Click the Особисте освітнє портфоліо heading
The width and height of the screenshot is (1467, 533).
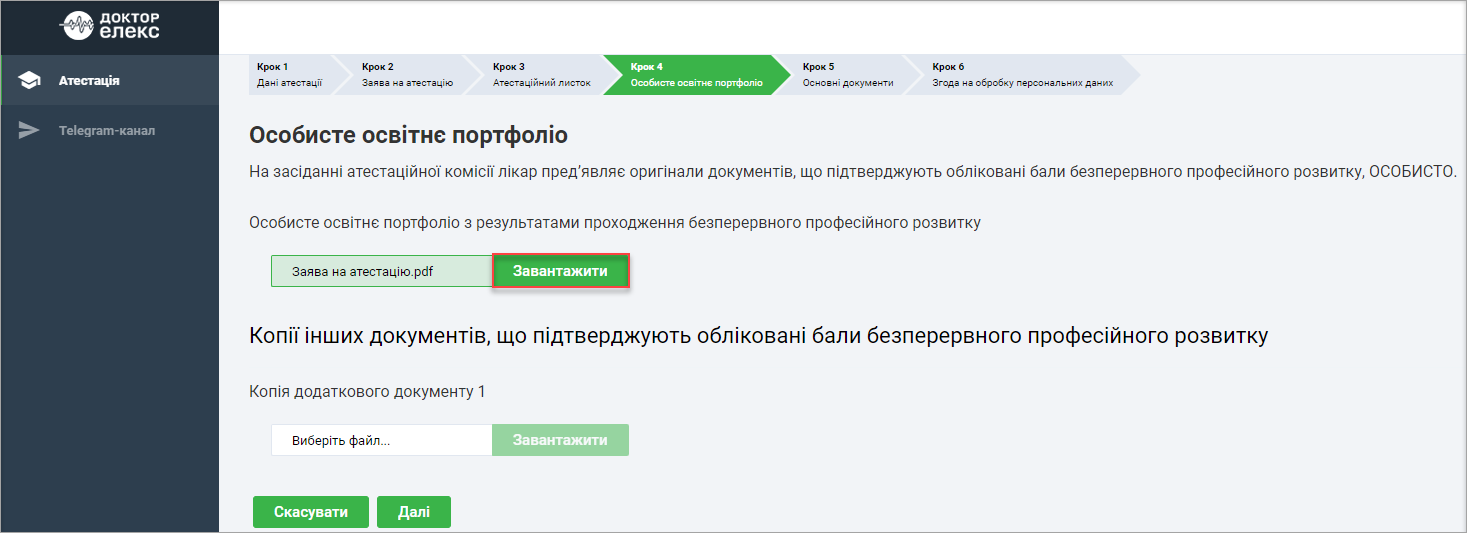point(408,135)
